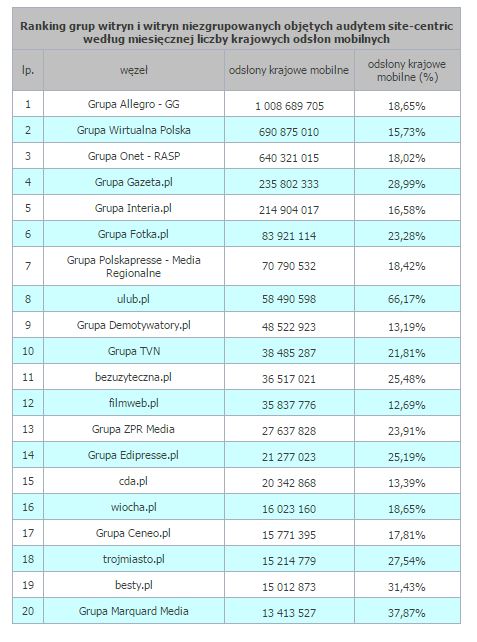Select Grupa Onet - RASP entry
Screen dimensions: 477x642
[133, 156]
